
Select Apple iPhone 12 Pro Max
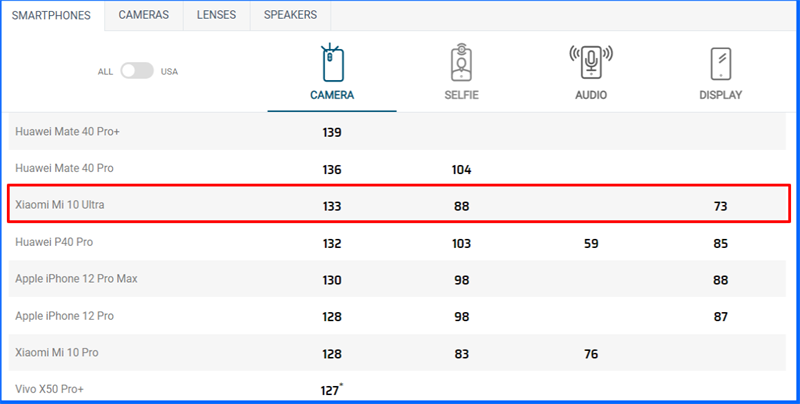(76, 279)
